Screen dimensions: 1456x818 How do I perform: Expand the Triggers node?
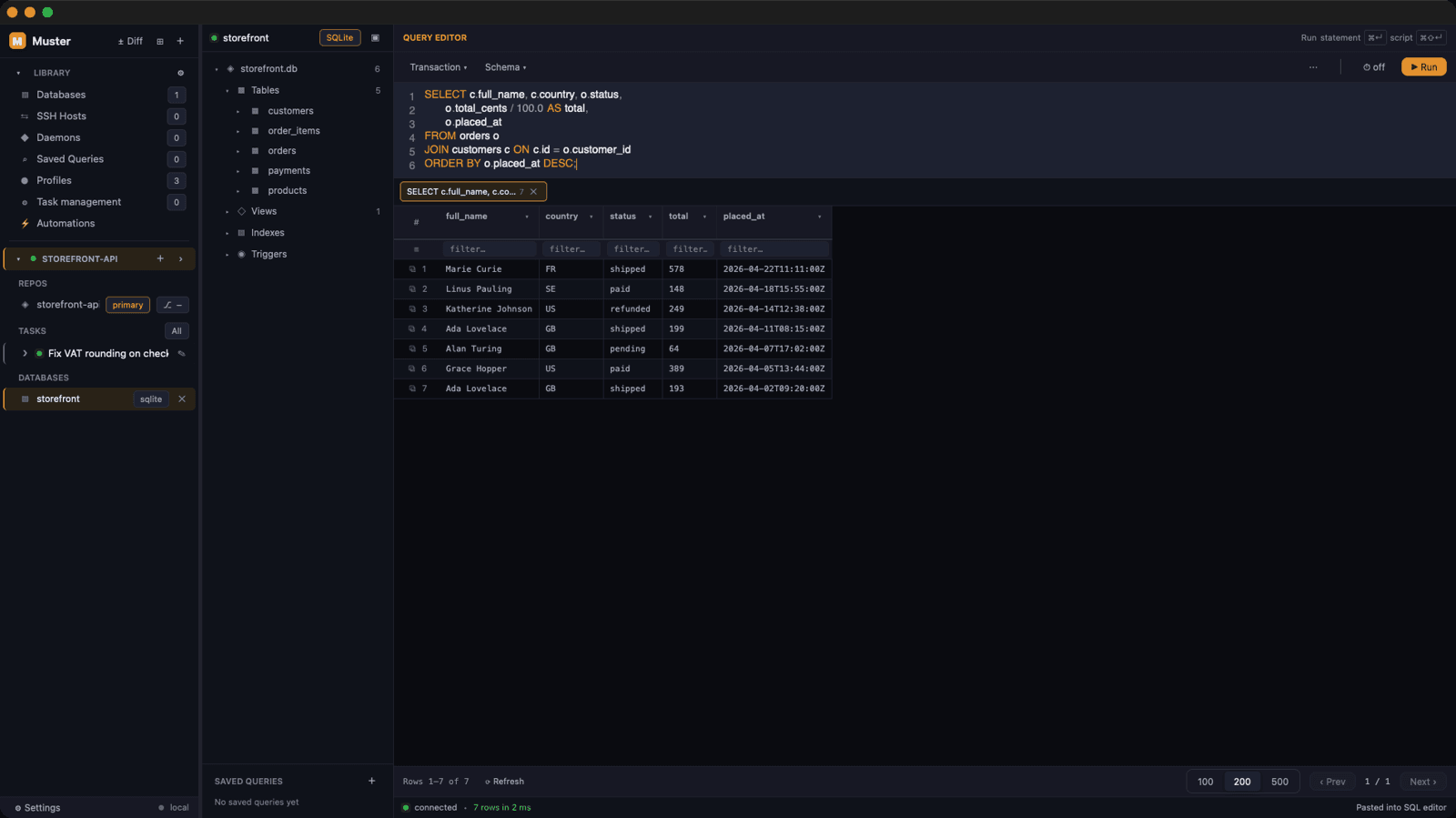[x=227, y=255]
